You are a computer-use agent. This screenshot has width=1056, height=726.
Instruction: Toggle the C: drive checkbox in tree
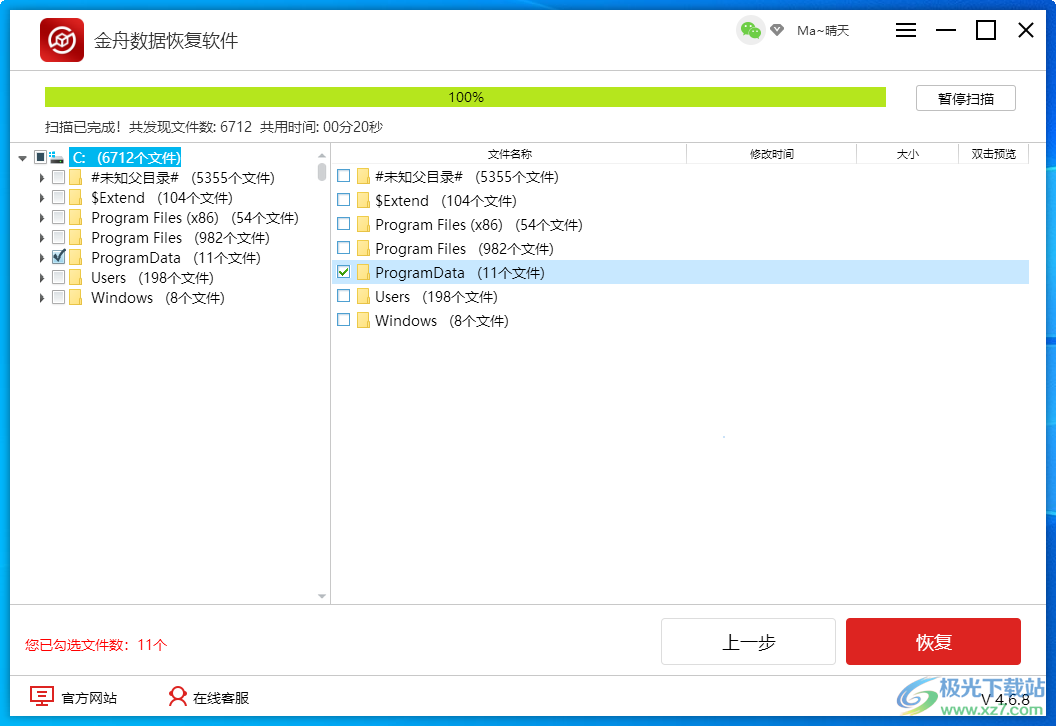(40, 158)
